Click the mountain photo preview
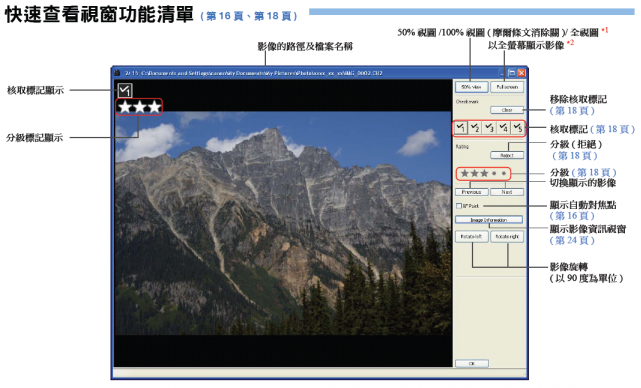This screenshot has width=641, height=388. (283, 223)
